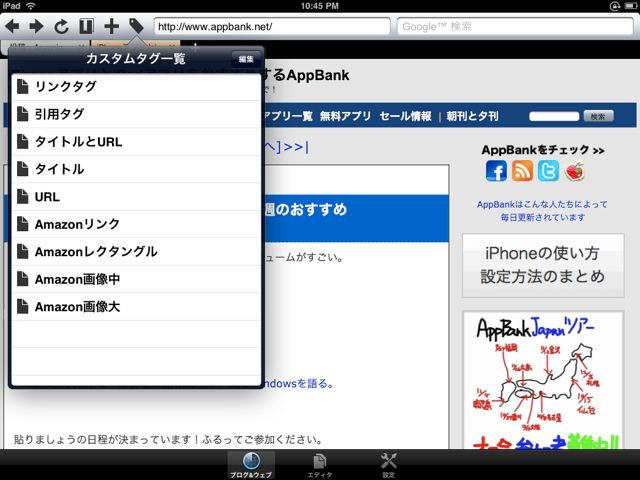
Task: Open the Twitter icon in the sidebar
Action: coord(548,171)
